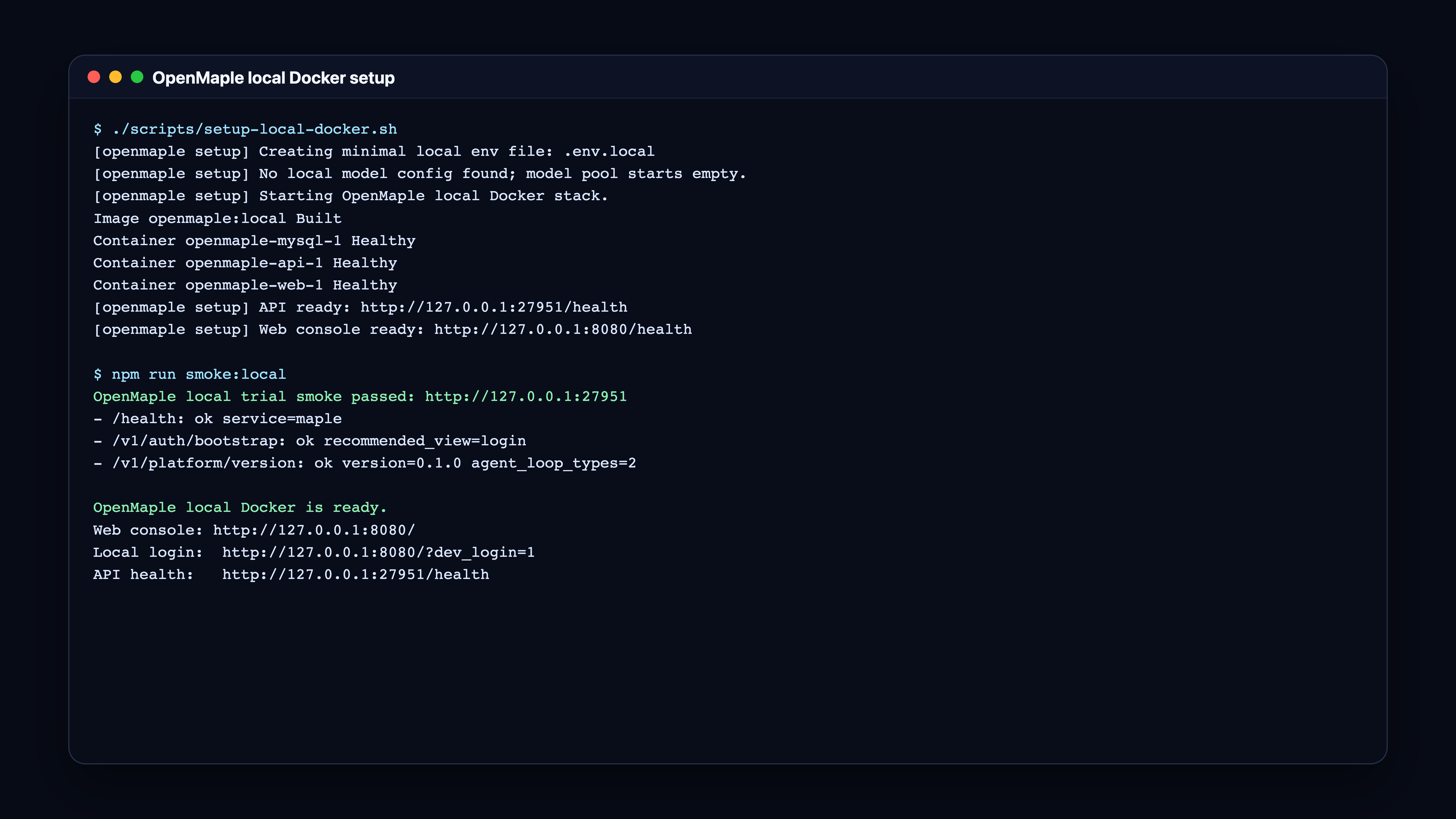
Task: Click the 'Starting OpenMaple local Docker stack.' line
Action: point(350,196)
